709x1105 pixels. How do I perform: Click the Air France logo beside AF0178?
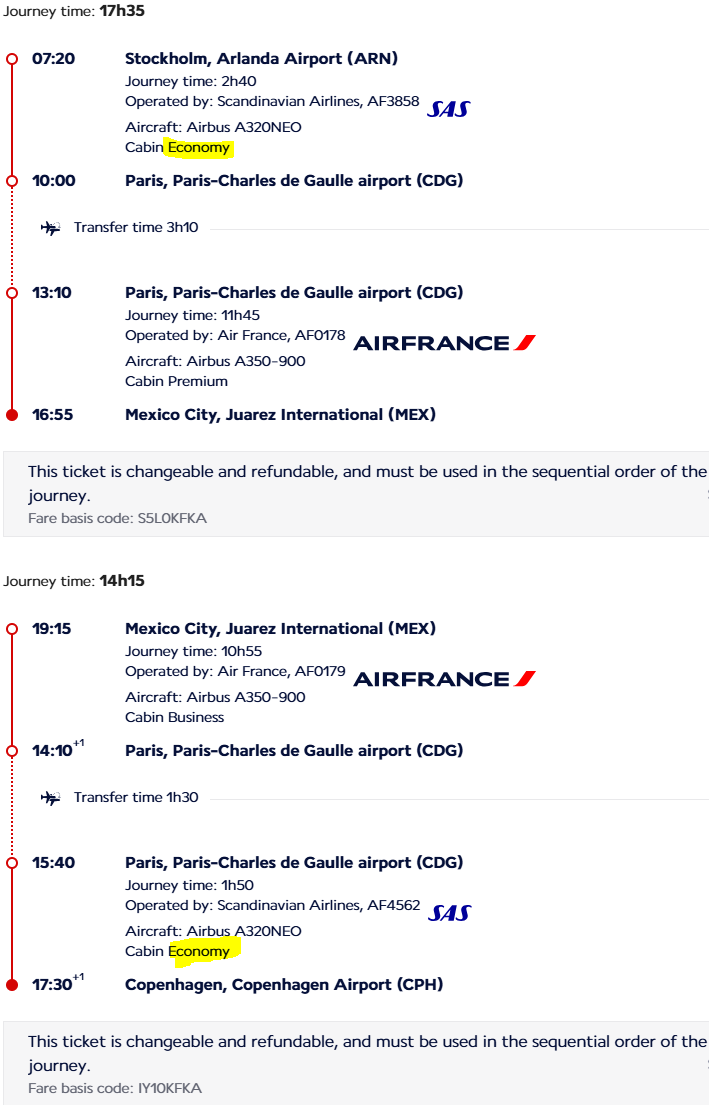point(444,343)
